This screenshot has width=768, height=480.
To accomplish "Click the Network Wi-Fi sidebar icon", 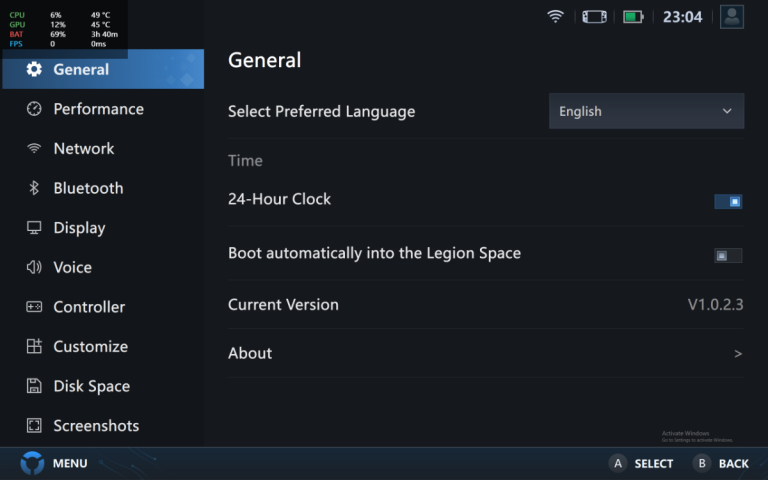I will 34,148.
